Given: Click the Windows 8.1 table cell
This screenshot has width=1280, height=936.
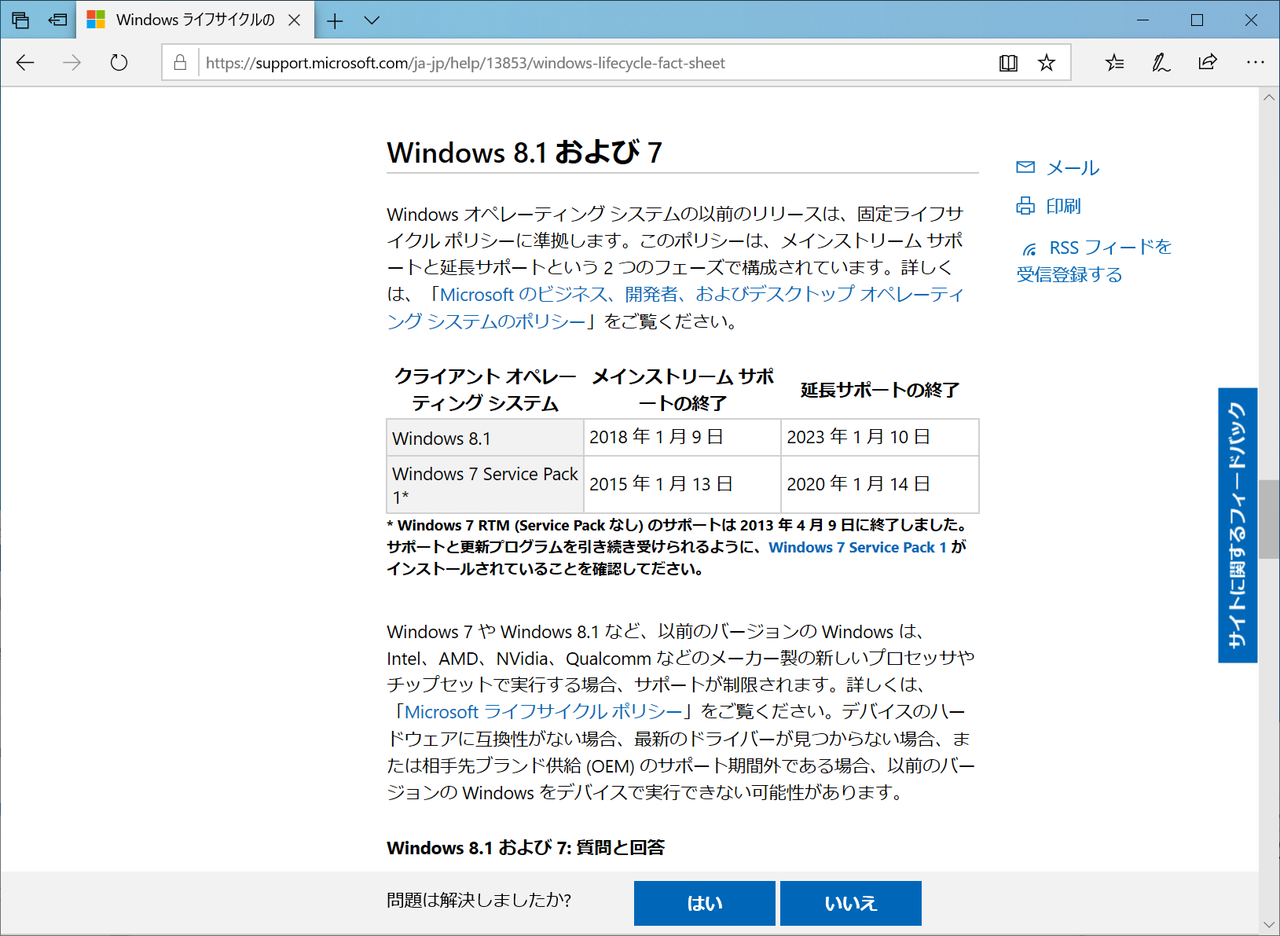Looking at the screenshot, I should (485, 438).
